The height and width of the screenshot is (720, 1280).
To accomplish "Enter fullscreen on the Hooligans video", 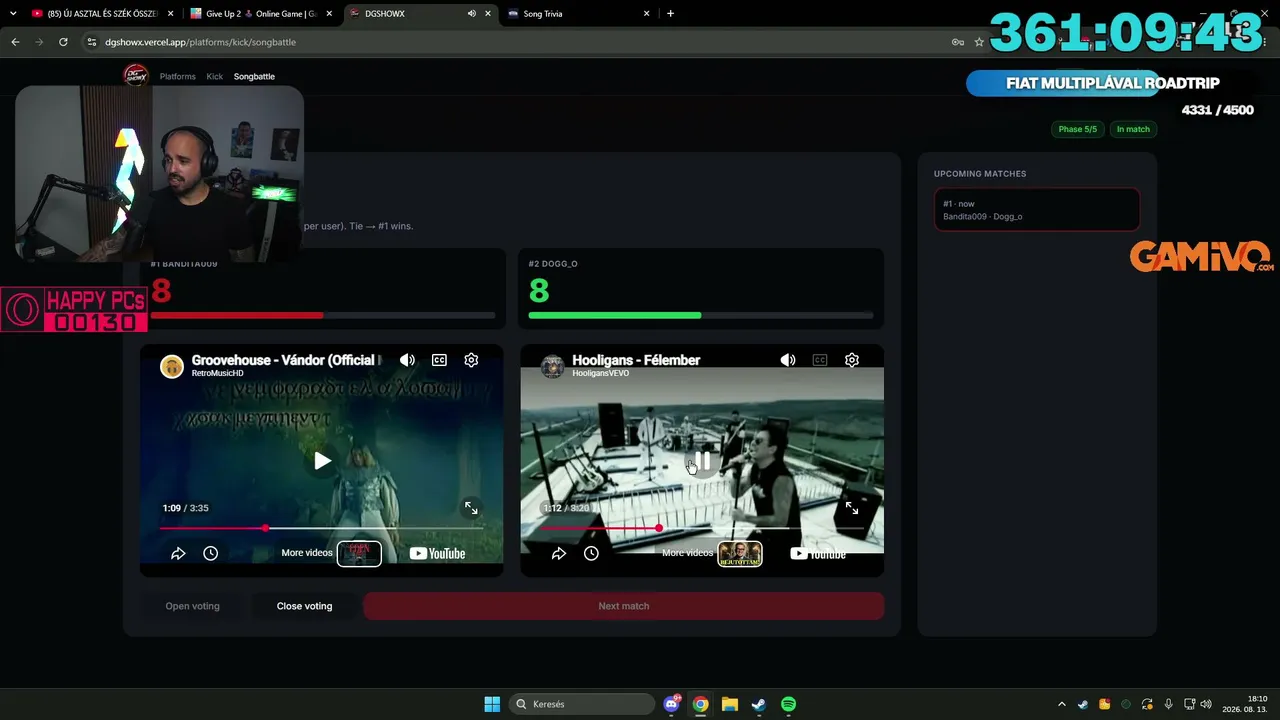I will (852, 508).
